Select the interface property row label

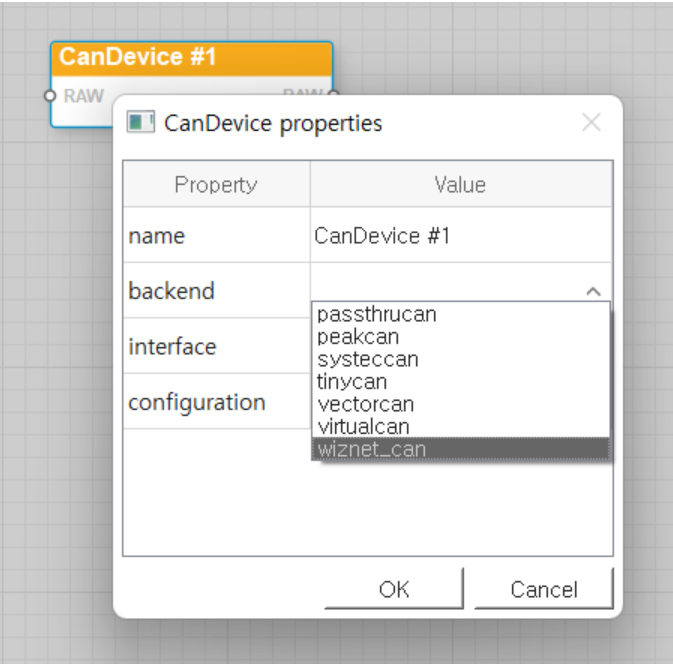(172, 347)
